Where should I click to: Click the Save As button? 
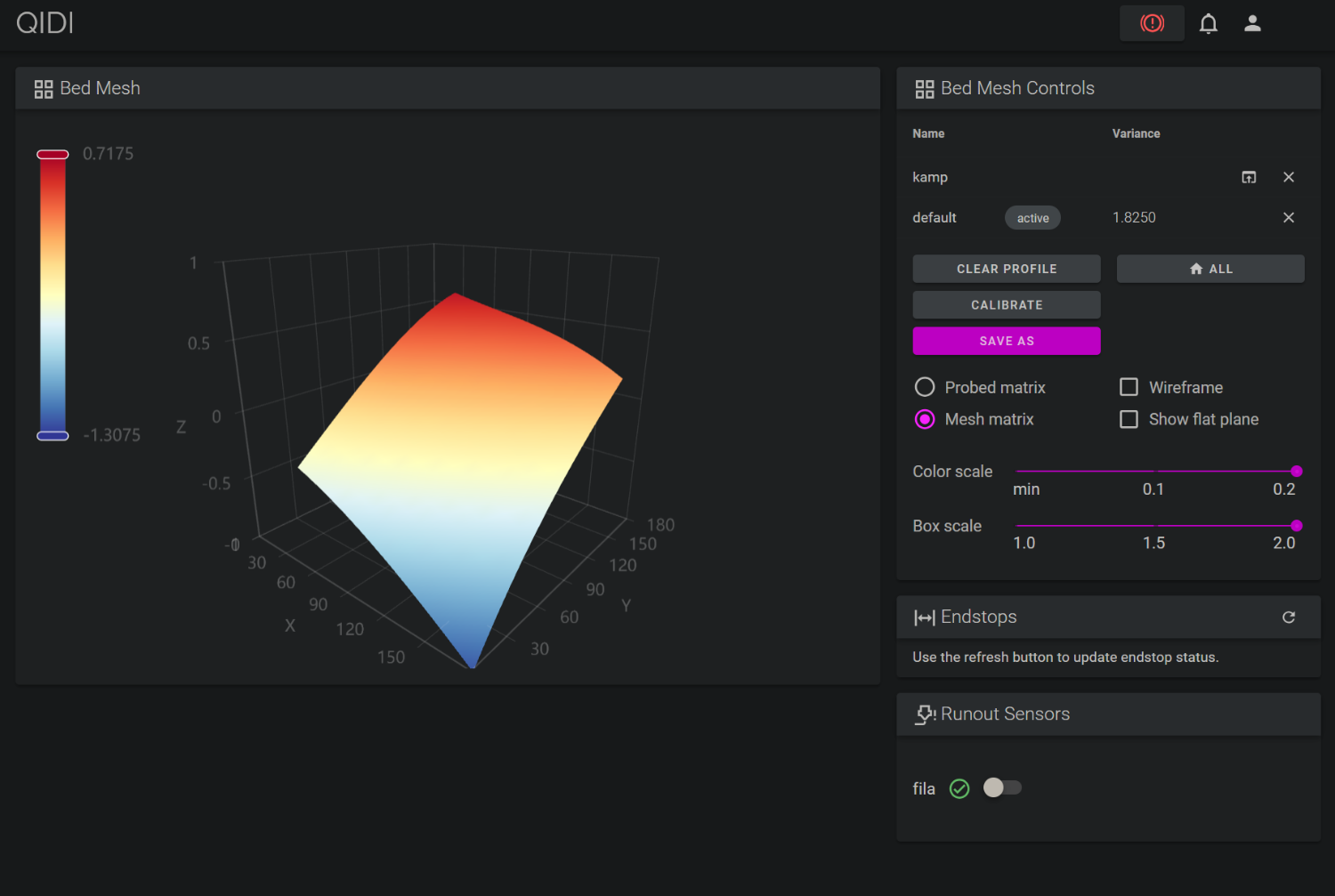[x=1006, y=341]
